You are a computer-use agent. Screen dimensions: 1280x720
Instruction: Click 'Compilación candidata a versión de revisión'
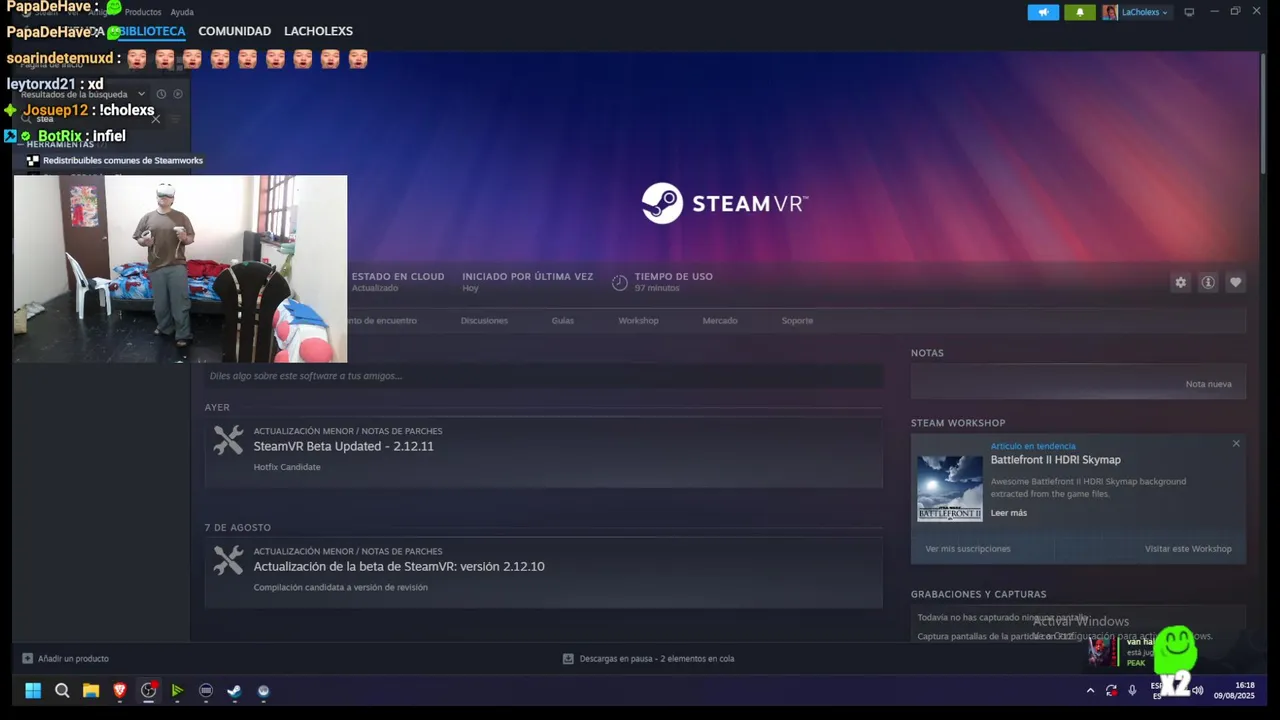pos(340,587)
